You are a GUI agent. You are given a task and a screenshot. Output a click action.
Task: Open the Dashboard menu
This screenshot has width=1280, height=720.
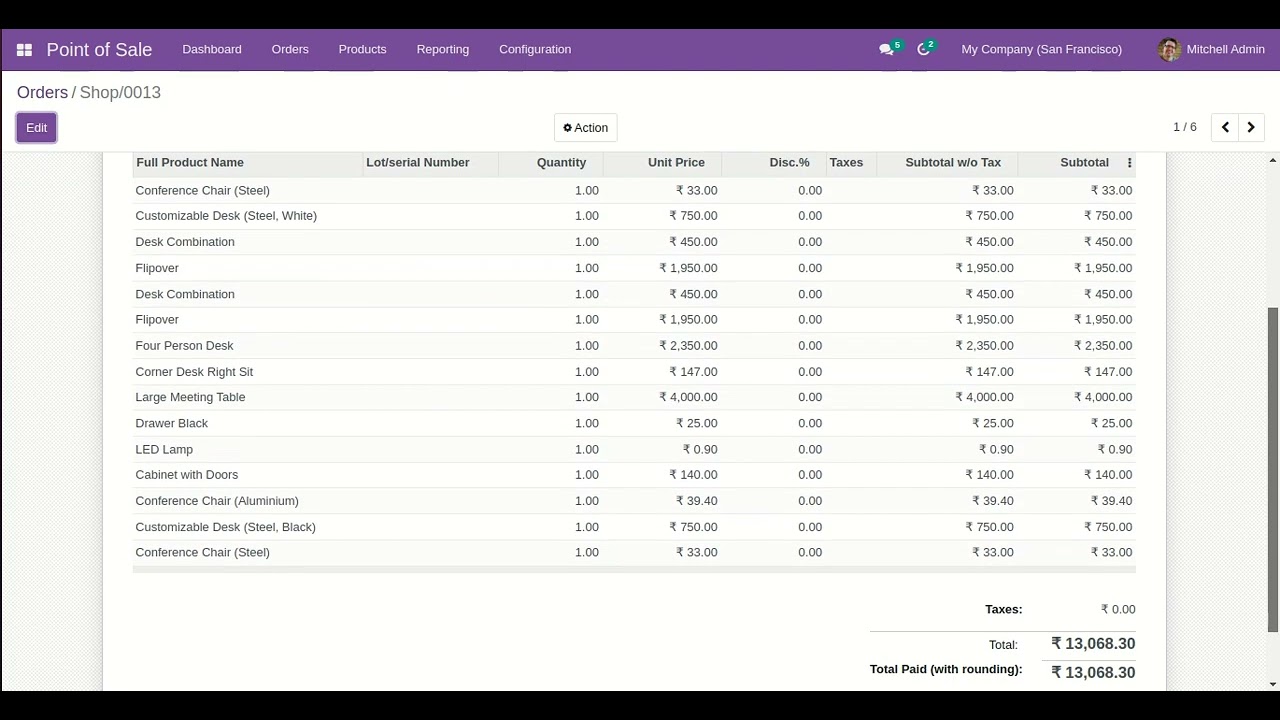(212, 49)
